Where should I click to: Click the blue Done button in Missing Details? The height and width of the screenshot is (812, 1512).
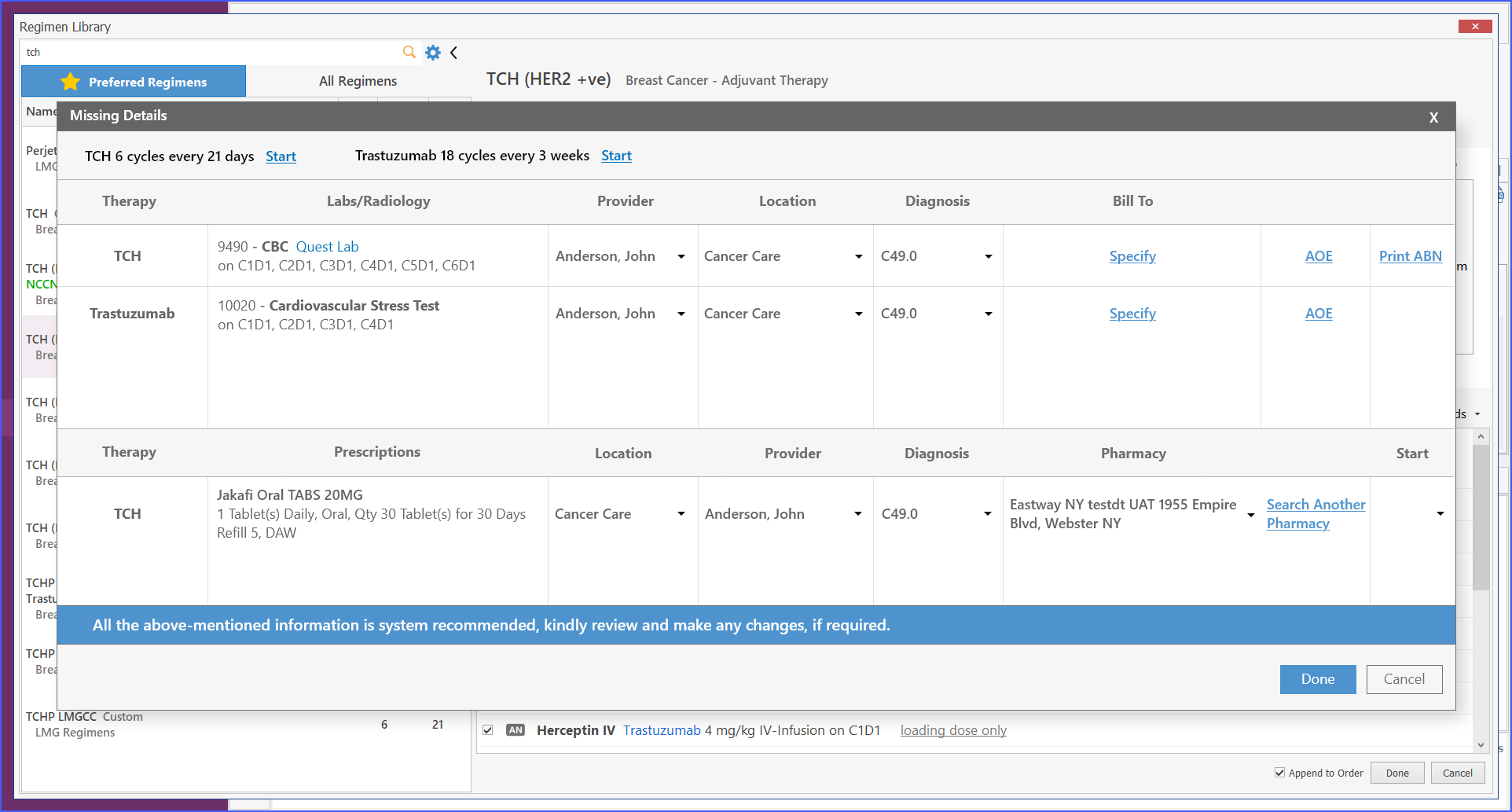pos(1318,679)
